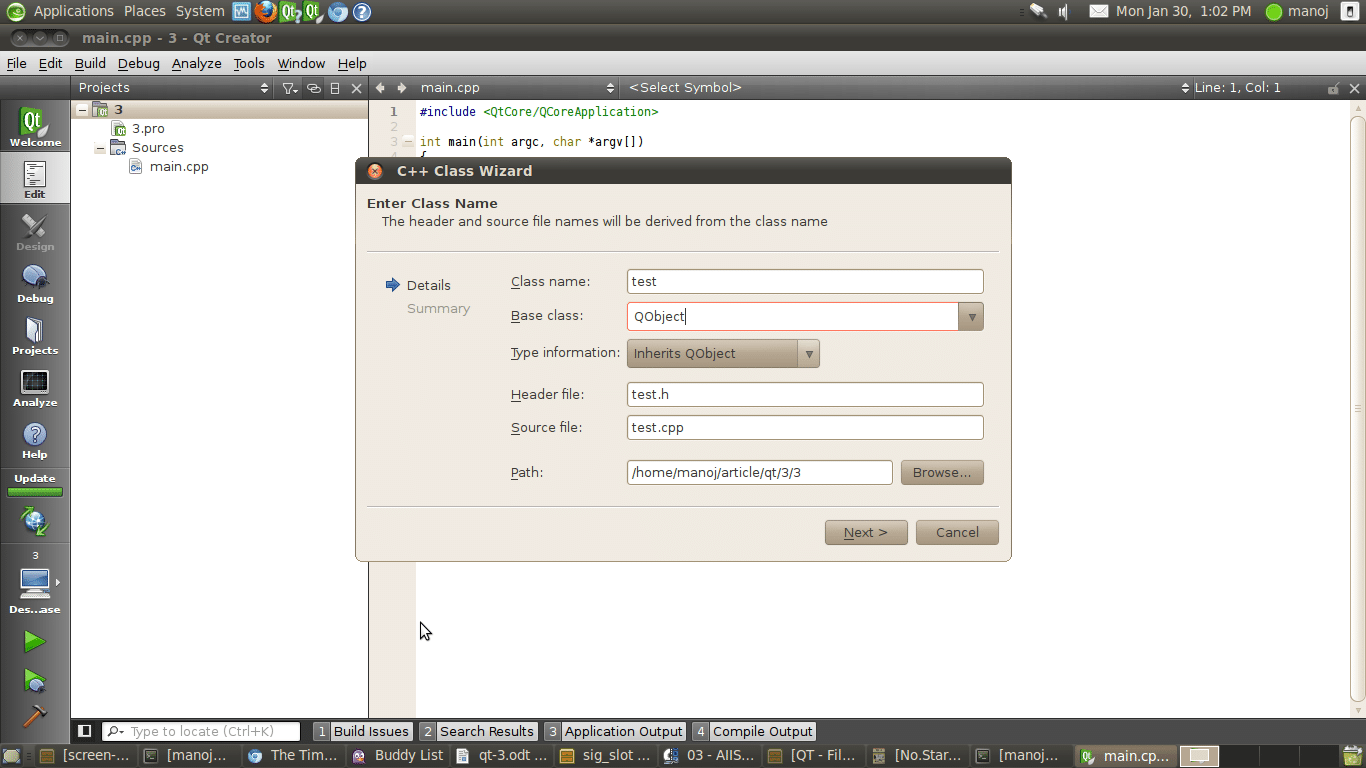Viewport: 1366px width, 768px height.
Task: Open Projects mode in the sidebar
Action: coord(34,335)
